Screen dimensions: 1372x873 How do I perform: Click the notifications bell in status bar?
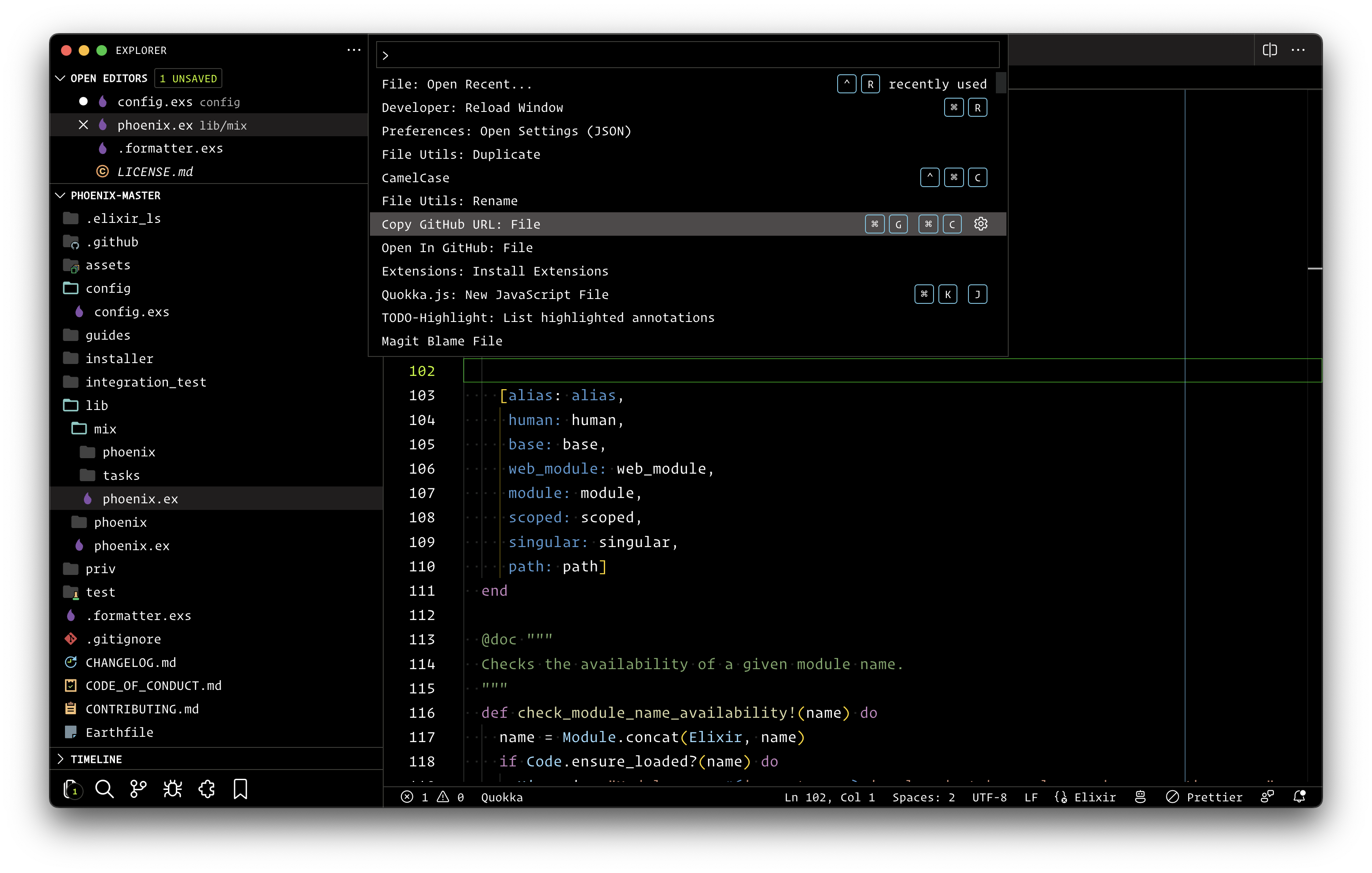(1300, 797)
